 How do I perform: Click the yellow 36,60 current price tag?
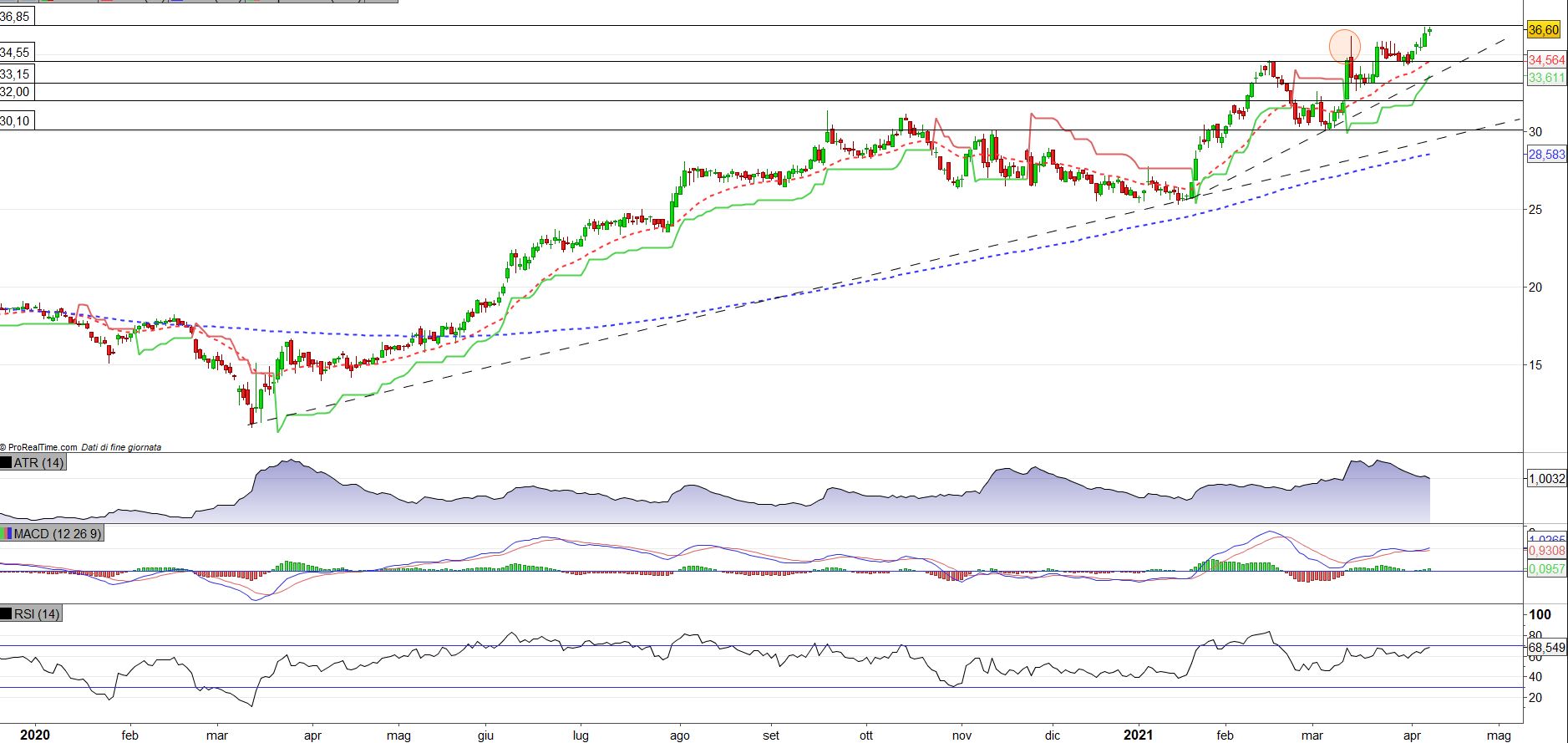point(1543,30)
